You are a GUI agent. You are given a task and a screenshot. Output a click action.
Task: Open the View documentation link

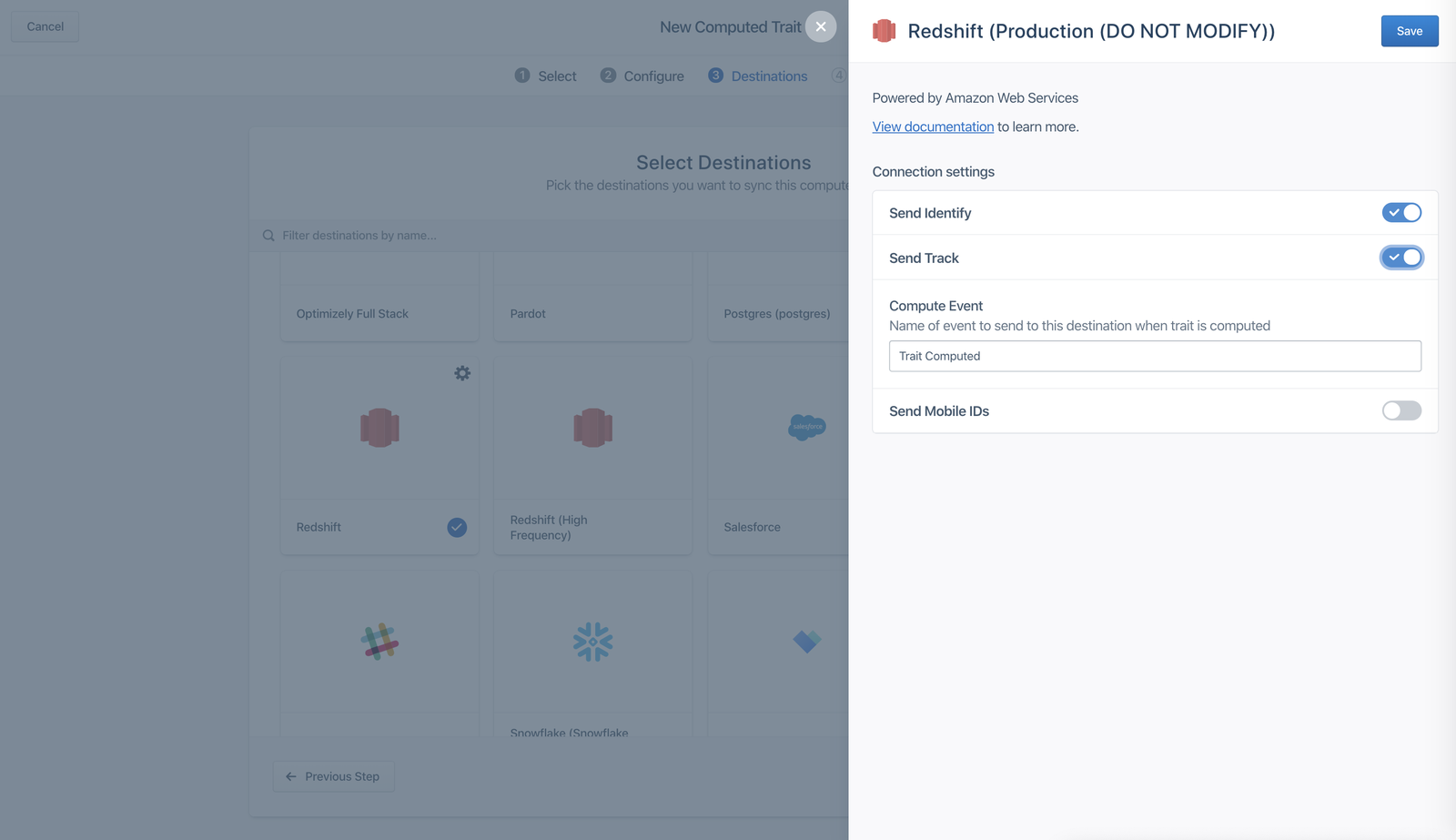933,127
